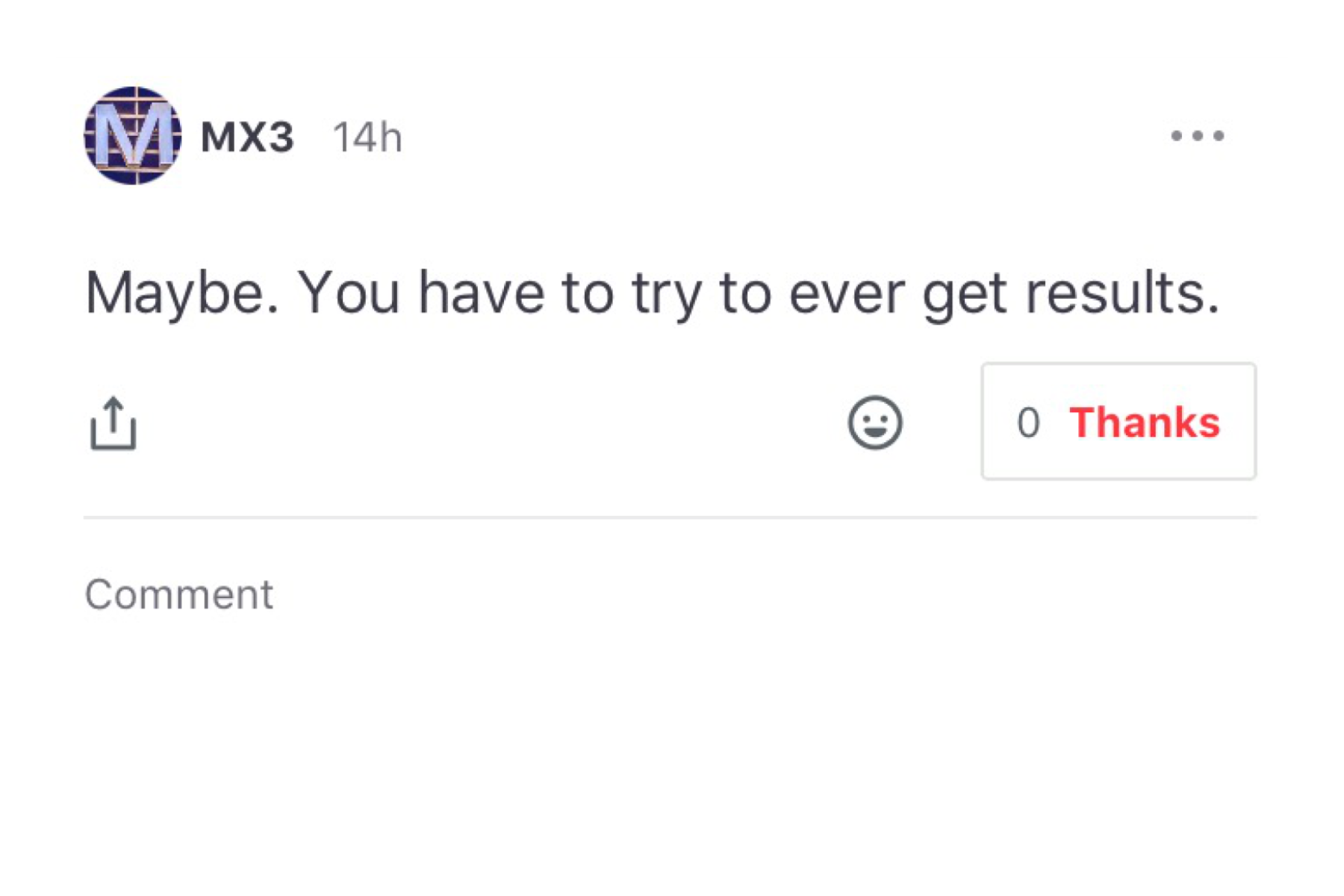Image resolution: width=1344 pixels, height=896 pixels.
Task: Expand overflow menu for this reply
Action: point(1197,136)
